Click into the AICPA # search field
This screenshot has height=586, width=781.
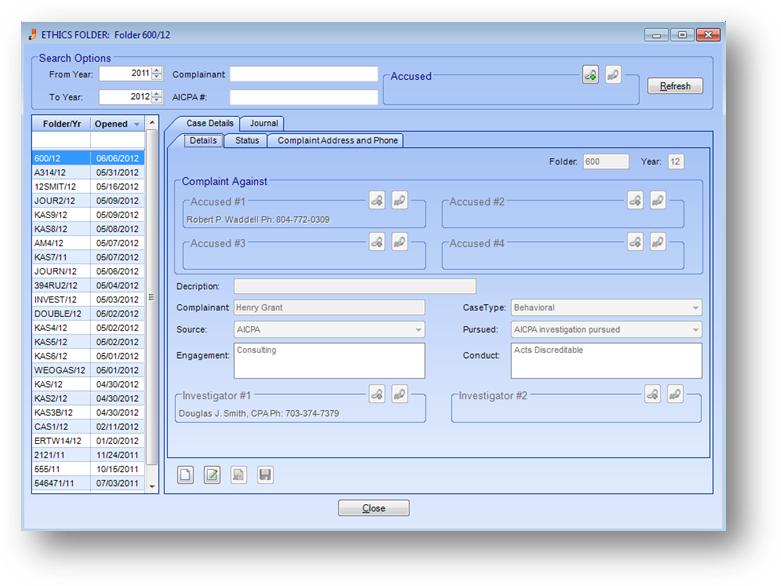(304, 97)
